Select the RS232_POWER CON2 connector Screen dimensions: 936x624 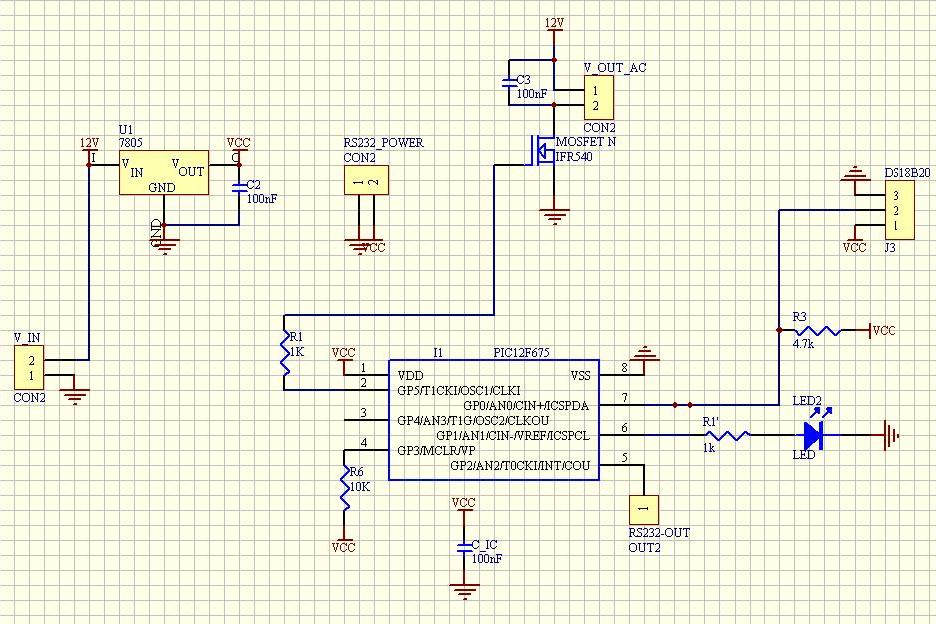(367, 182)
